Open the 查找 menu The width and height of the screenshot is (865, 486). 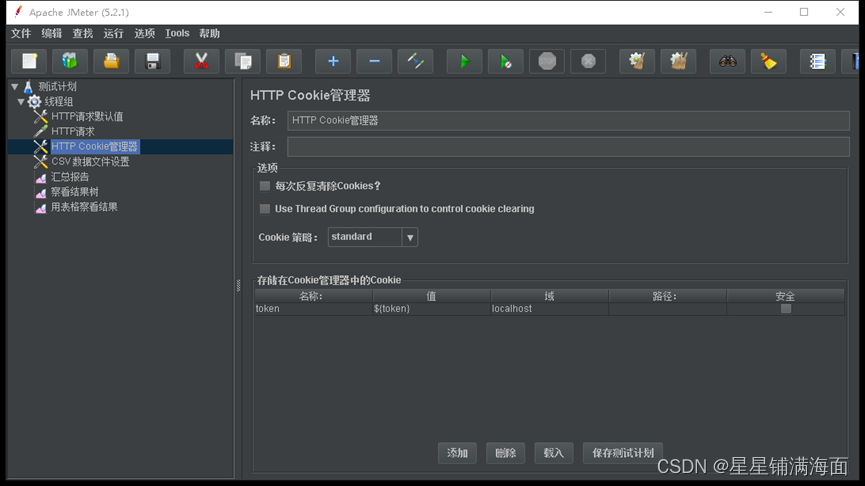coord(83,34)
